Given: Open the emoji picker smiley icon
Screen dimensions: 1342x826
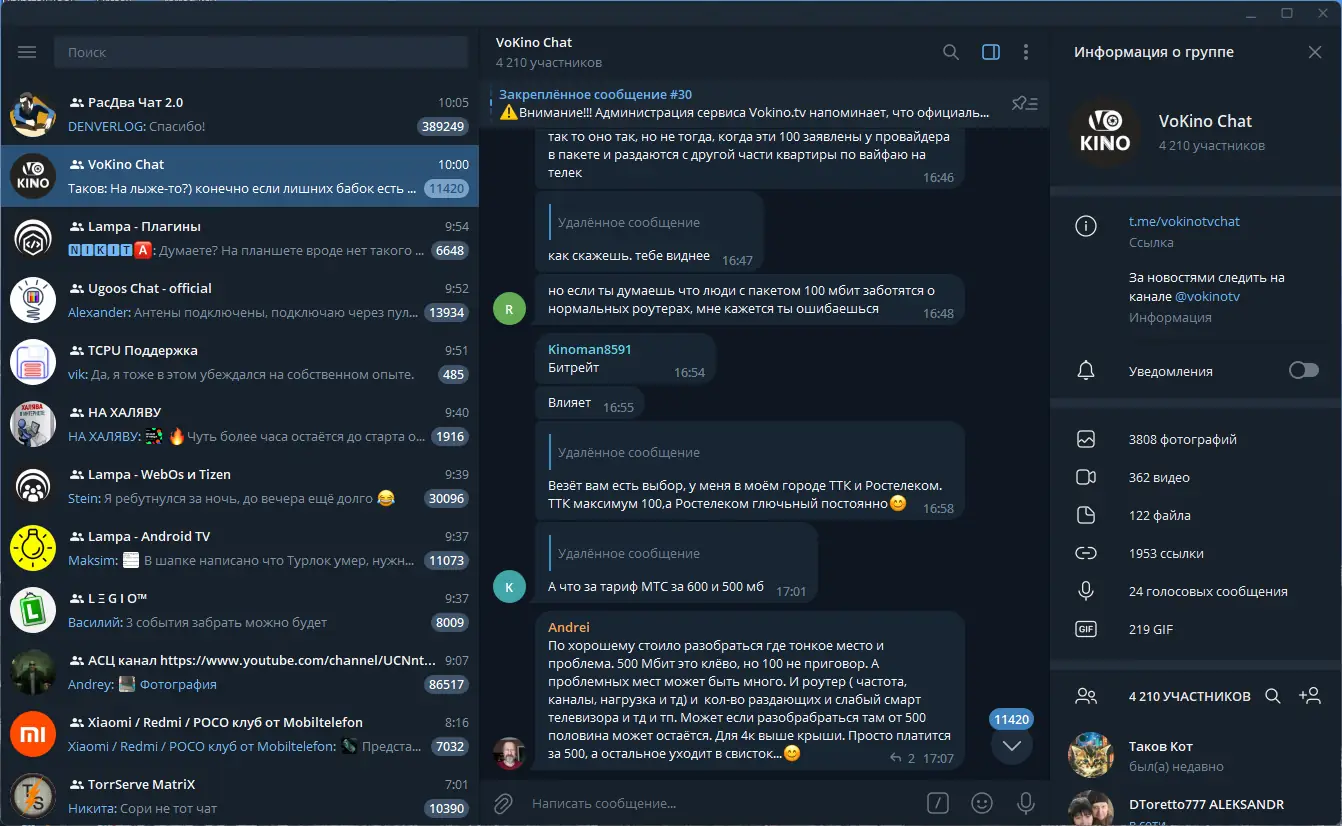Looking at the screenshot, I should (x=983, y=803).
